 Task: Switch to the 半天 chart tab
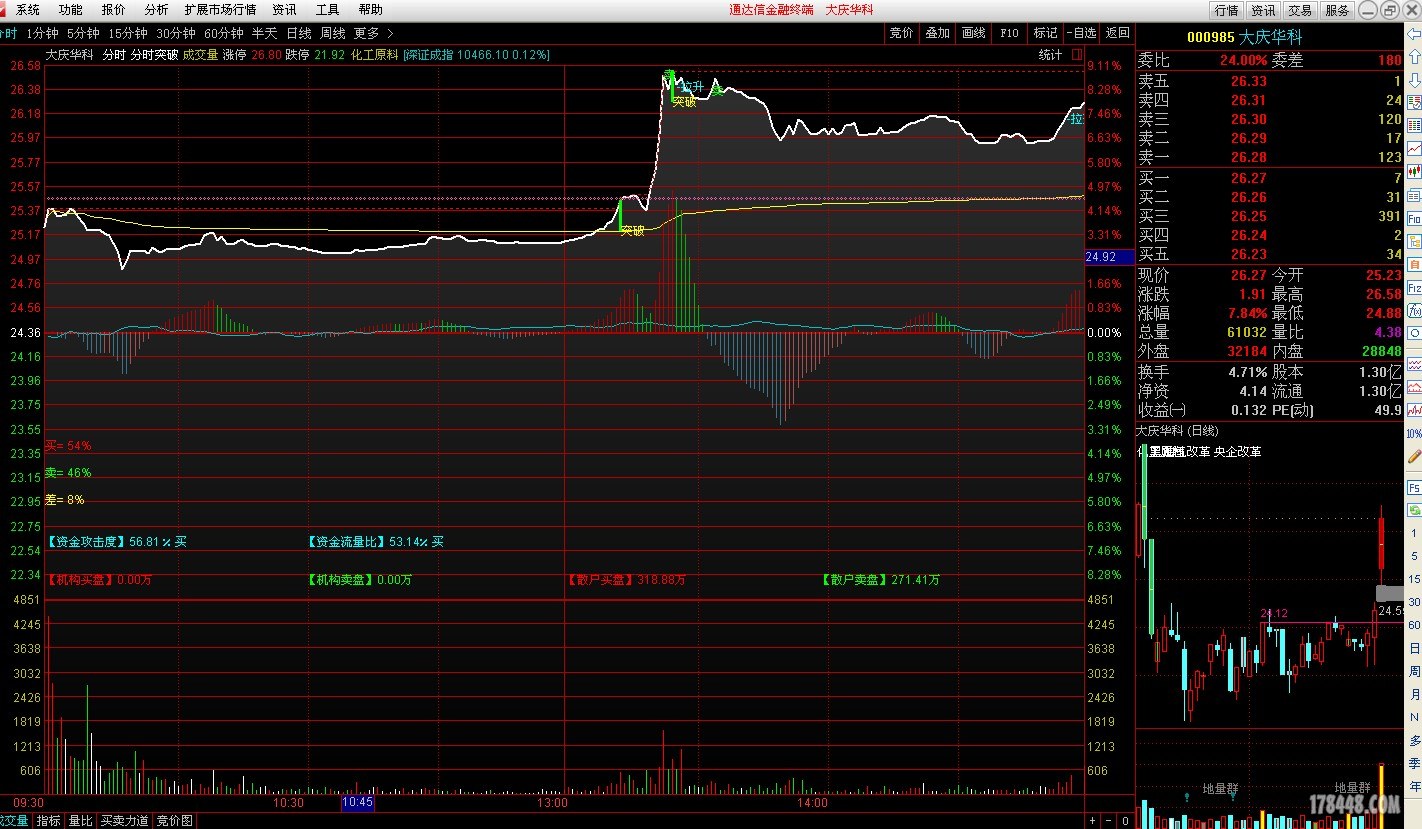265,33
